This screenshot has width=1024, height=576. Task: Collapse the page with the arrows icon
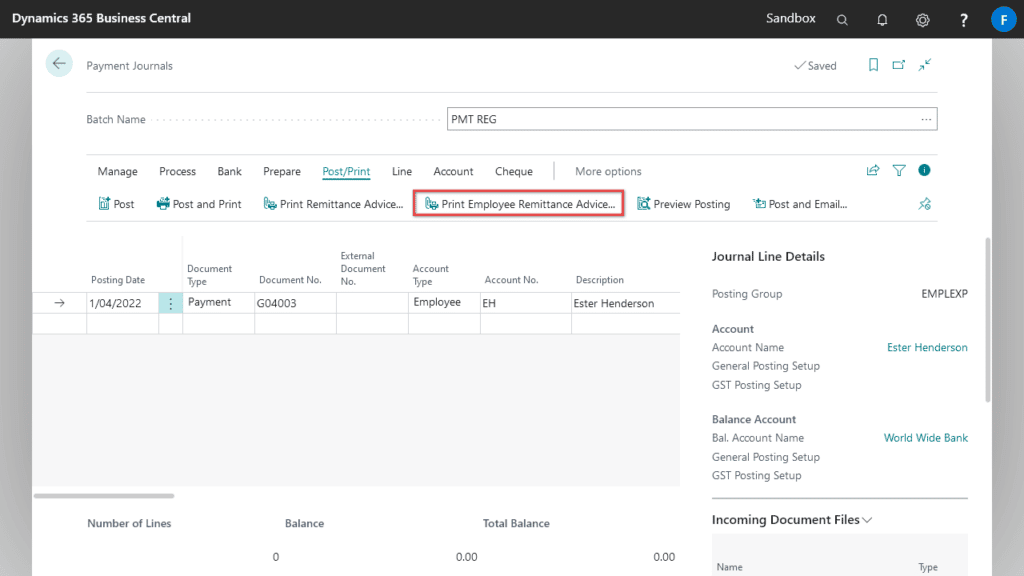925,65
